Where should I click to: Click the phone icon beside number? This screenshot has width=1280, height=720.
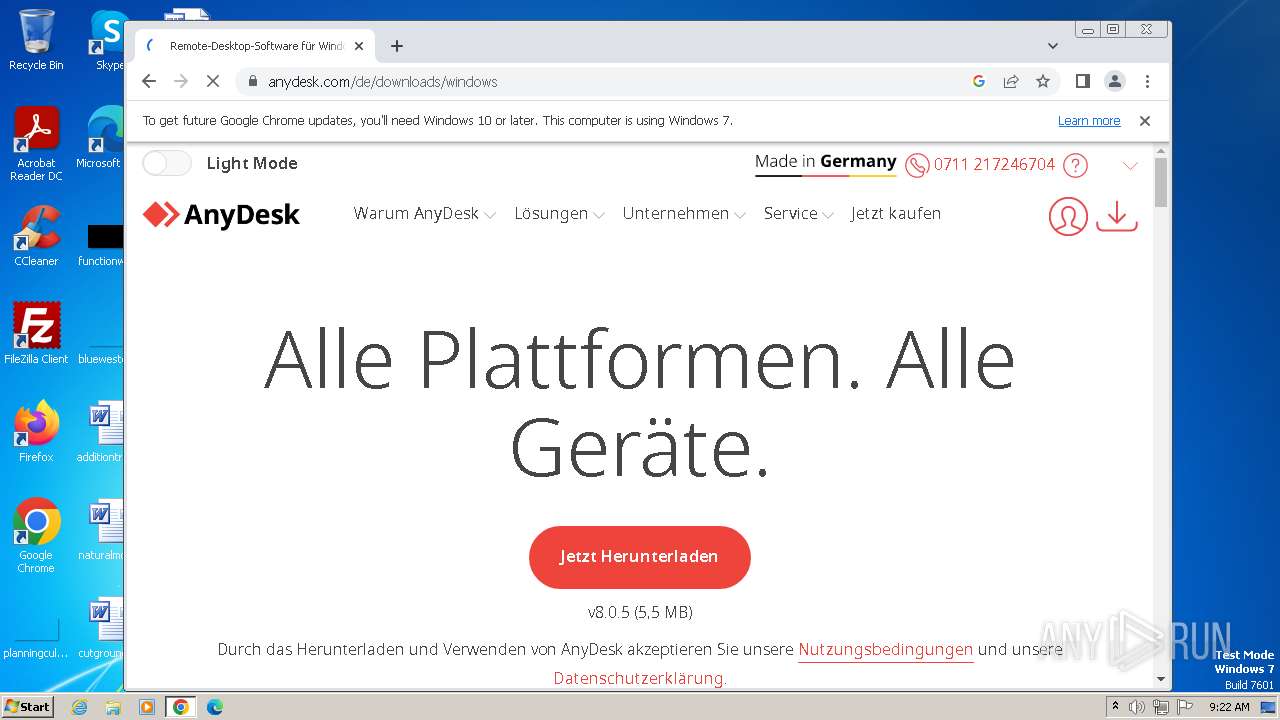click(x=917, y=165)
